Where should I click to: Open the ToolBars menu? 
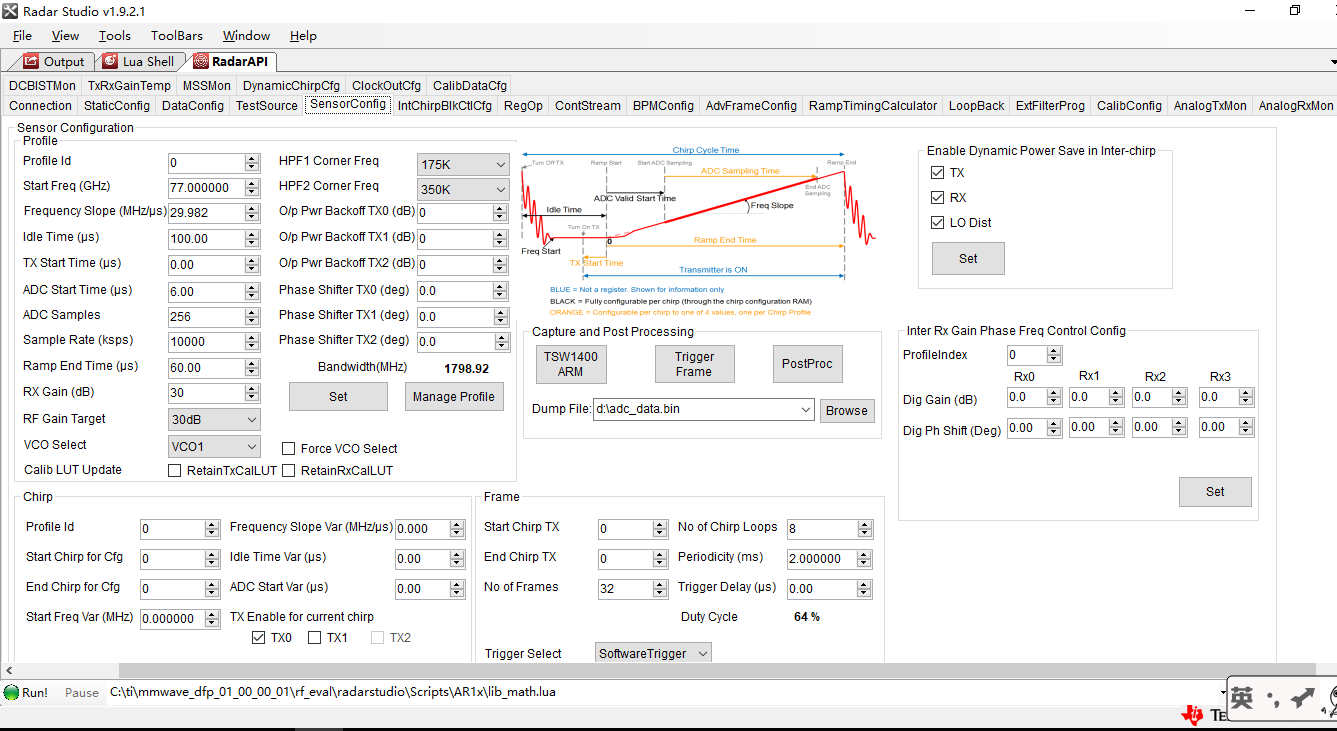(177, 35)
